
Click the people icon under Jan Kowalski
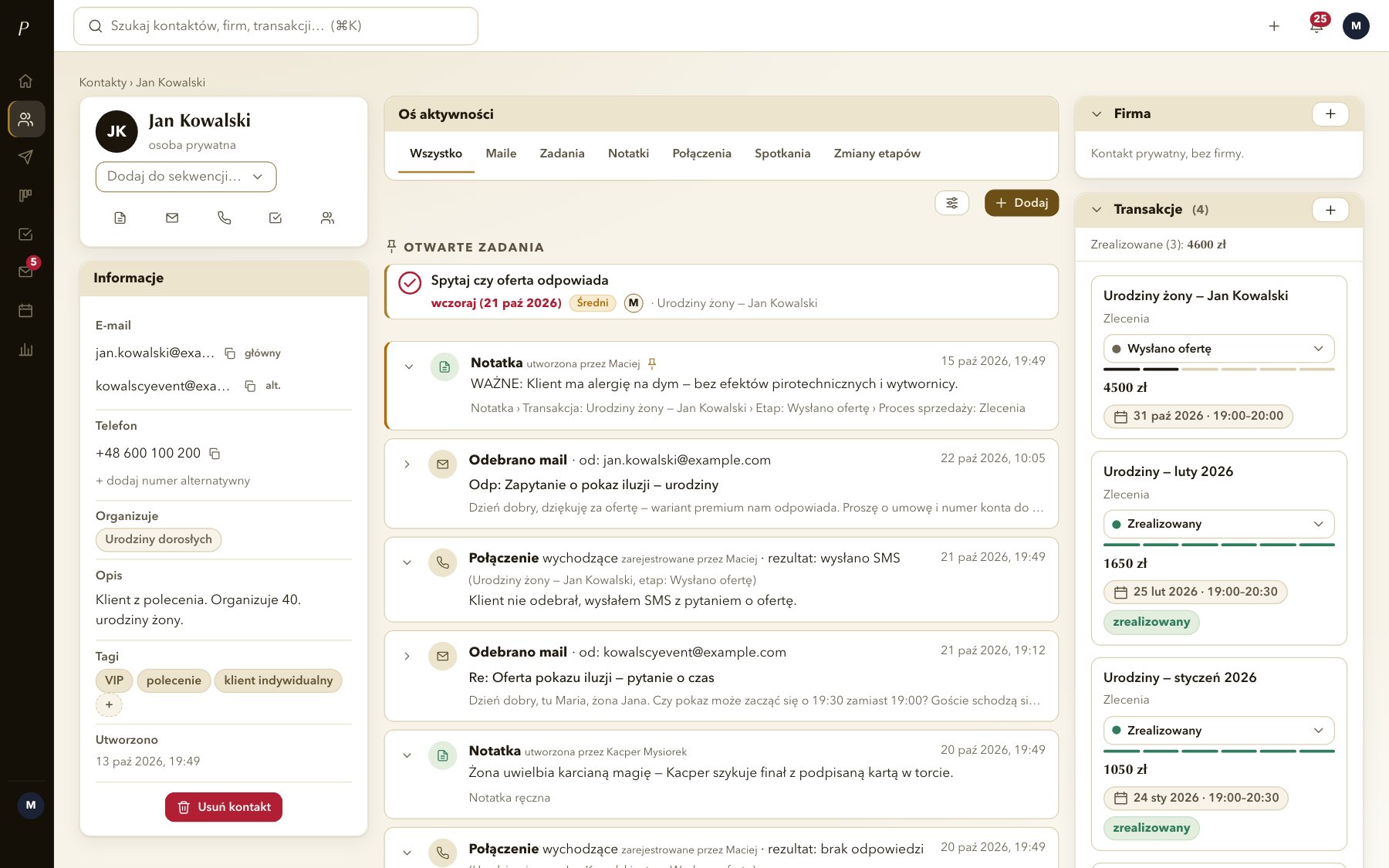327,218
